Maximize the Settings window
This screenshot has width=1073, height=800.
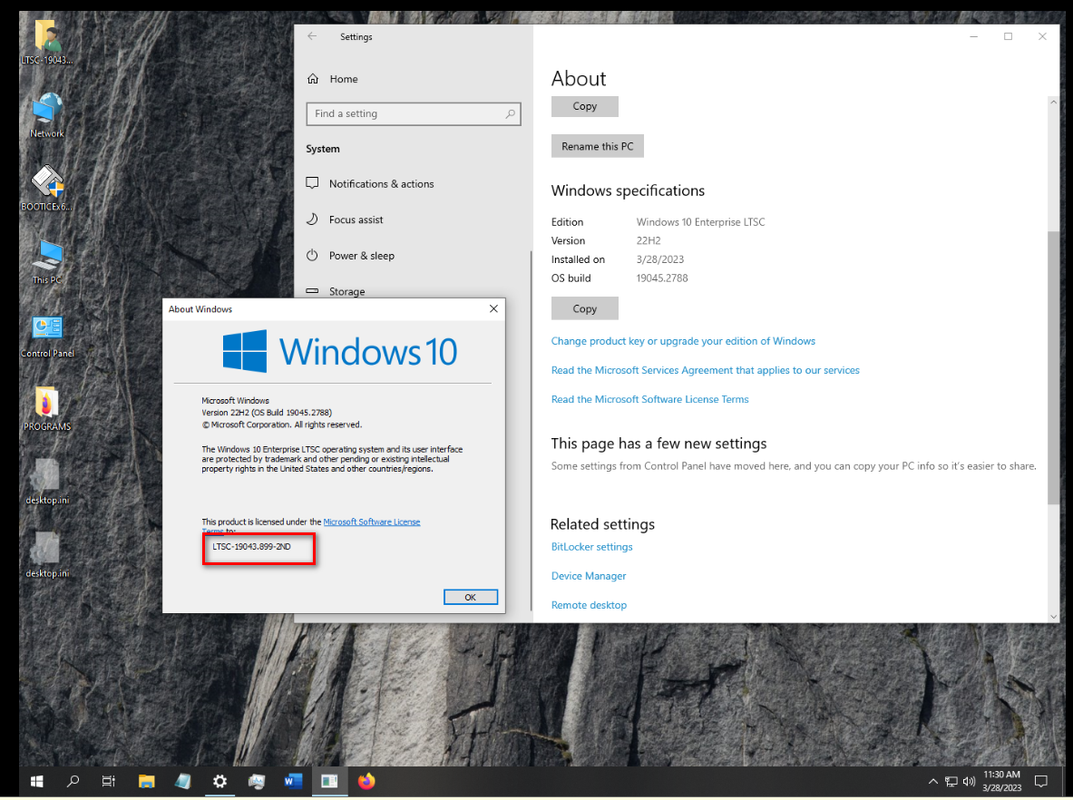click(x=1008, y=36)
